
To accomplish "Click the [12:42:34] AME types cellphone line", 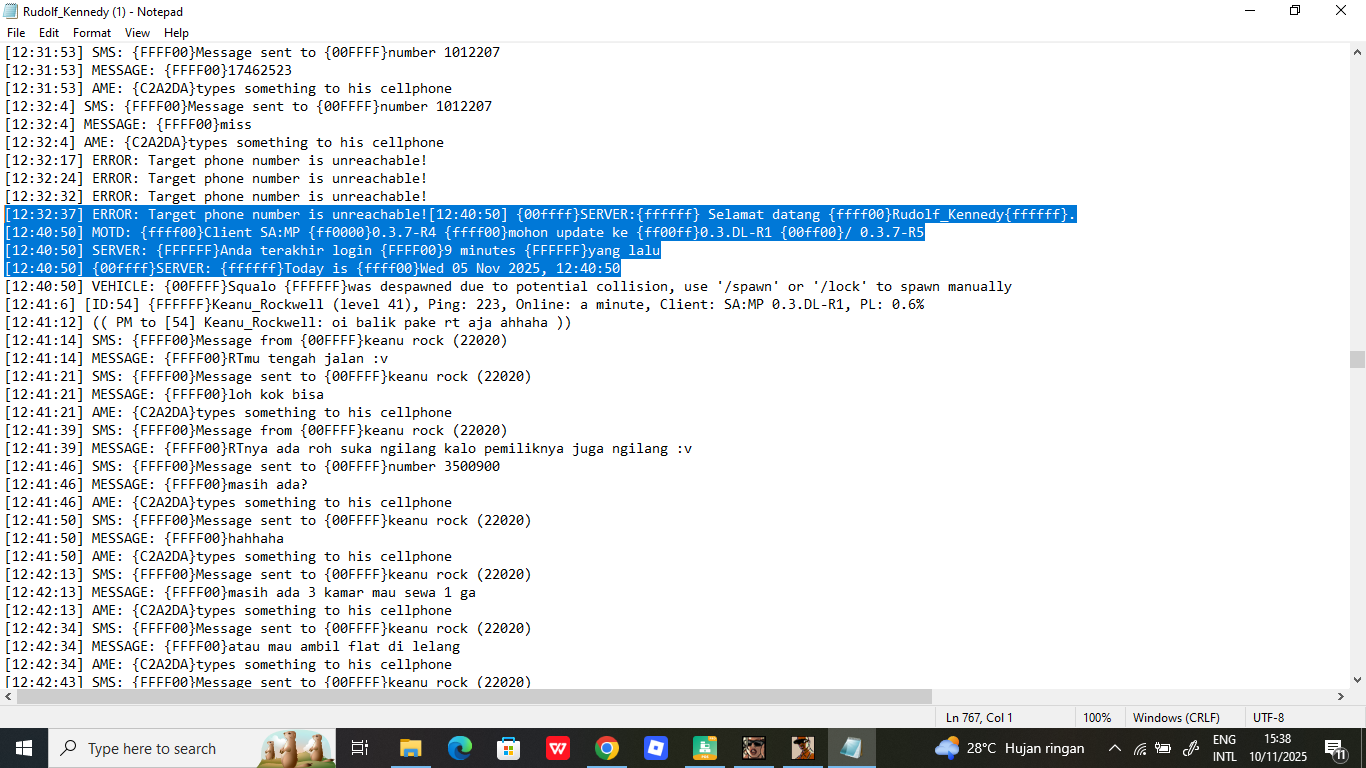I will point(228,664).
